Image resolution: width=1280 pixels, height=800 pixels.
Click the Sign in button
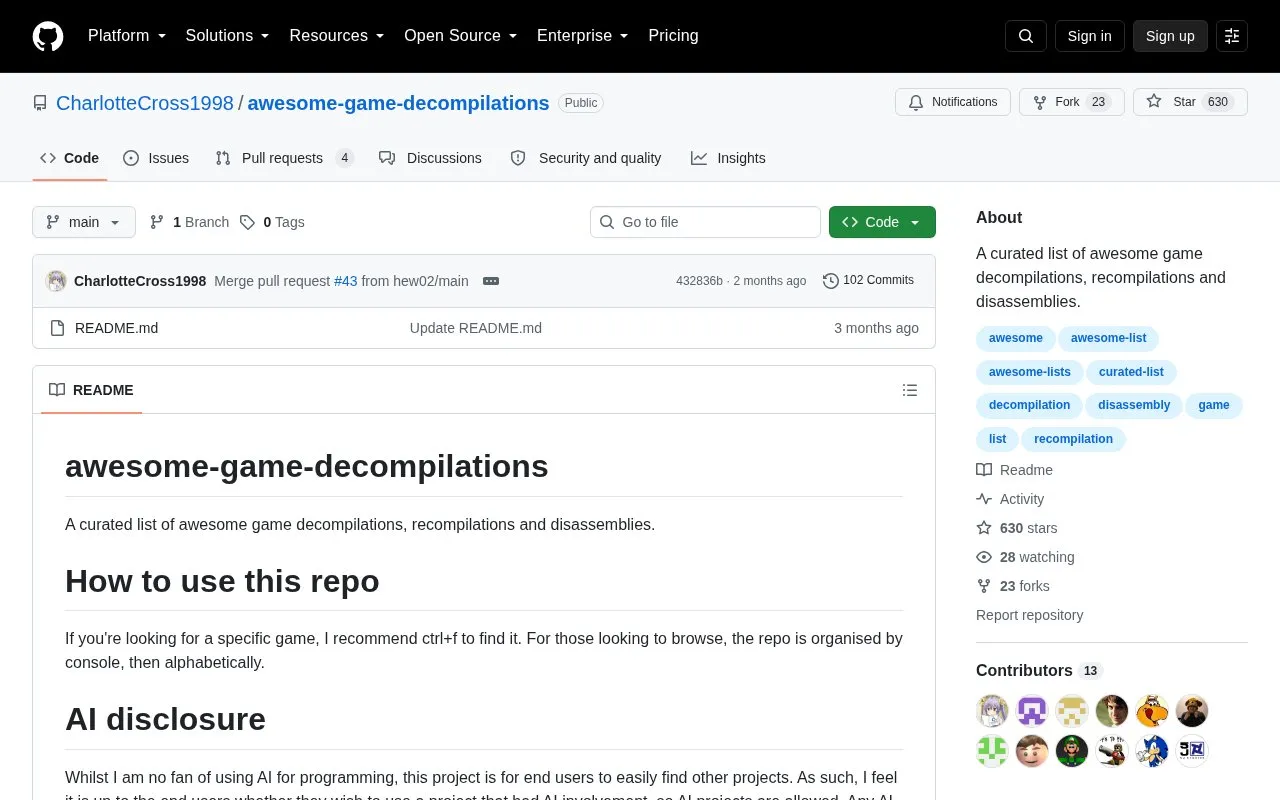point(1089,36)
